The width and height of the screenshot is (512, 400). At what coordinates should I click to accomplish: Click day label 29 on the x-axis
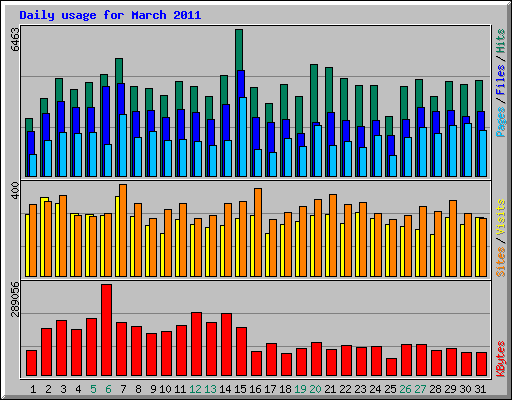[450, 389]
